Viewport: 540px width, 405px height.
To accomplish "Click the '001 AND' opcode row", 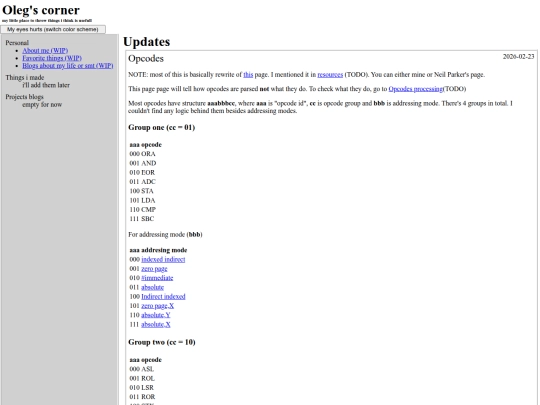I will [x=143, y=163].
